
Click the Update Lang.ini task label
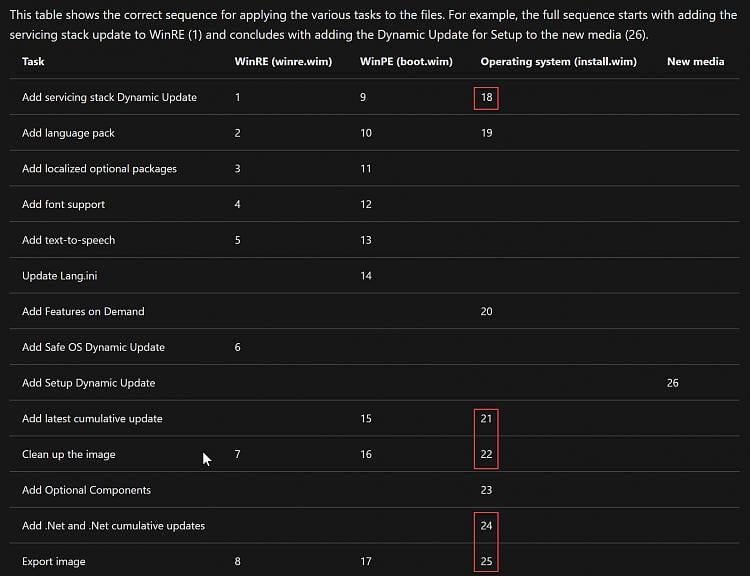[x=59, y=276]
